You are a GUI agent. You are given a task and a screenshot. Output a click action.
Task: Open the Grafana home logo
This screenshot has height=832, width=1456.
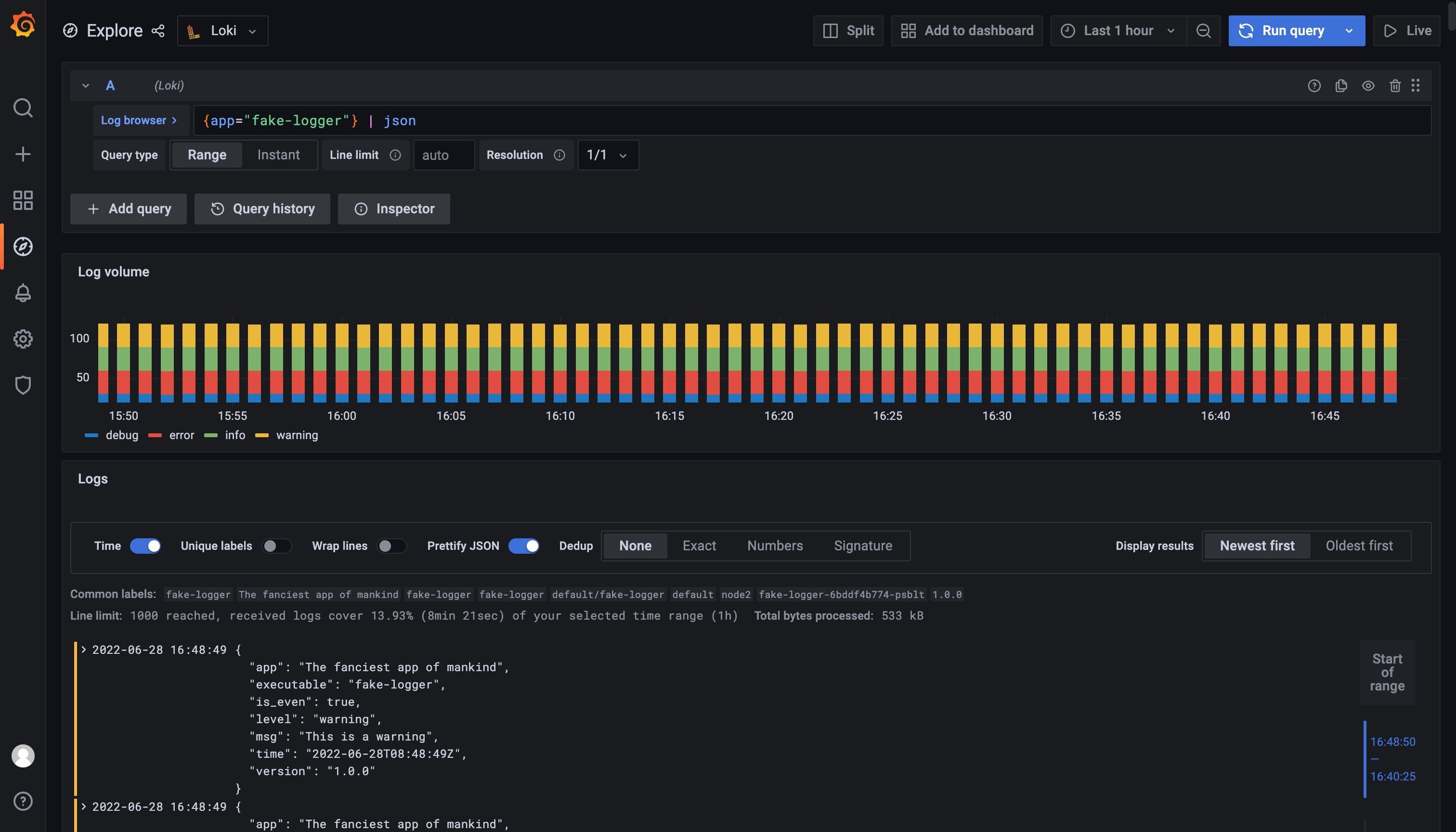pos(23,25)
